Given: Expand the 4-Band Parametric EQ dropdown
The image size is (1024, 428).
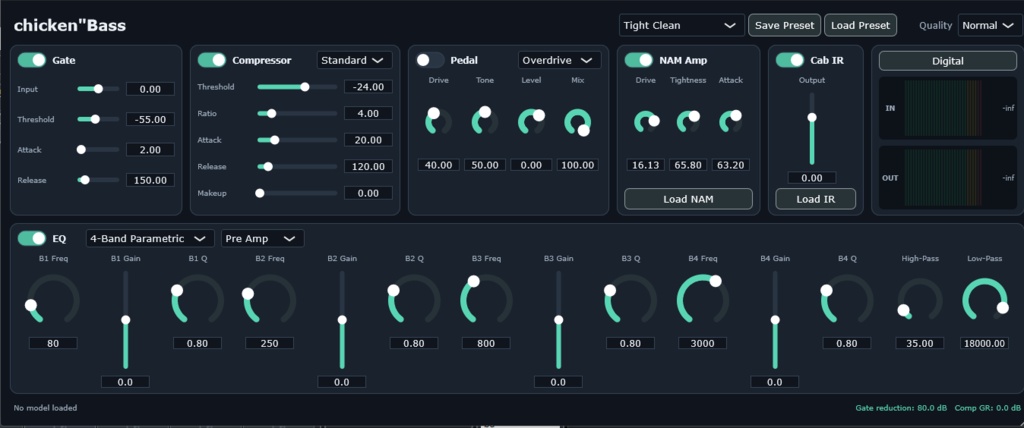Looking at the screenshot, I should (x=150, y=239).
